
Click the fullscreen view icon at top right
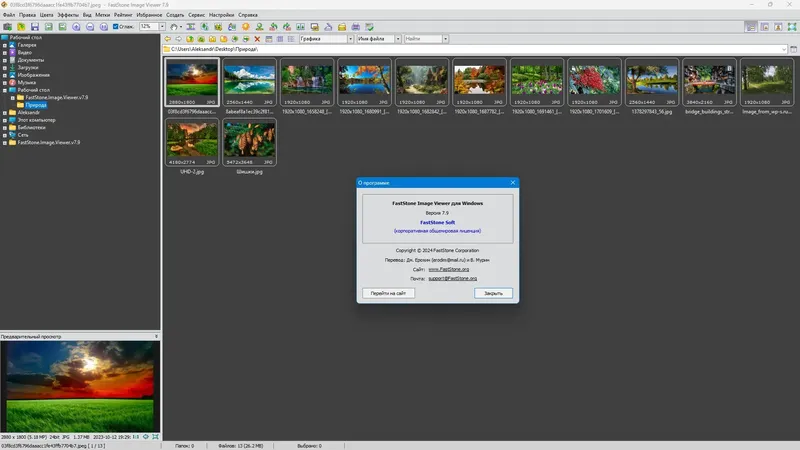point(792,26)
